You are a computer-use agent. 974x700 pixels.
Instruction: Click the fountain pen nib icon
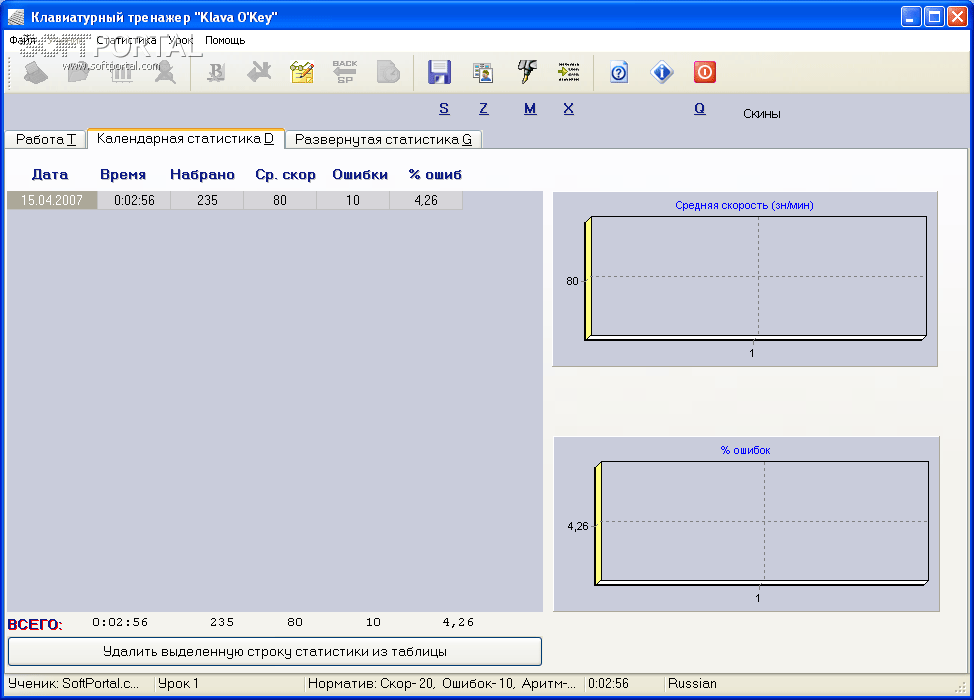[x=527, y=73]
